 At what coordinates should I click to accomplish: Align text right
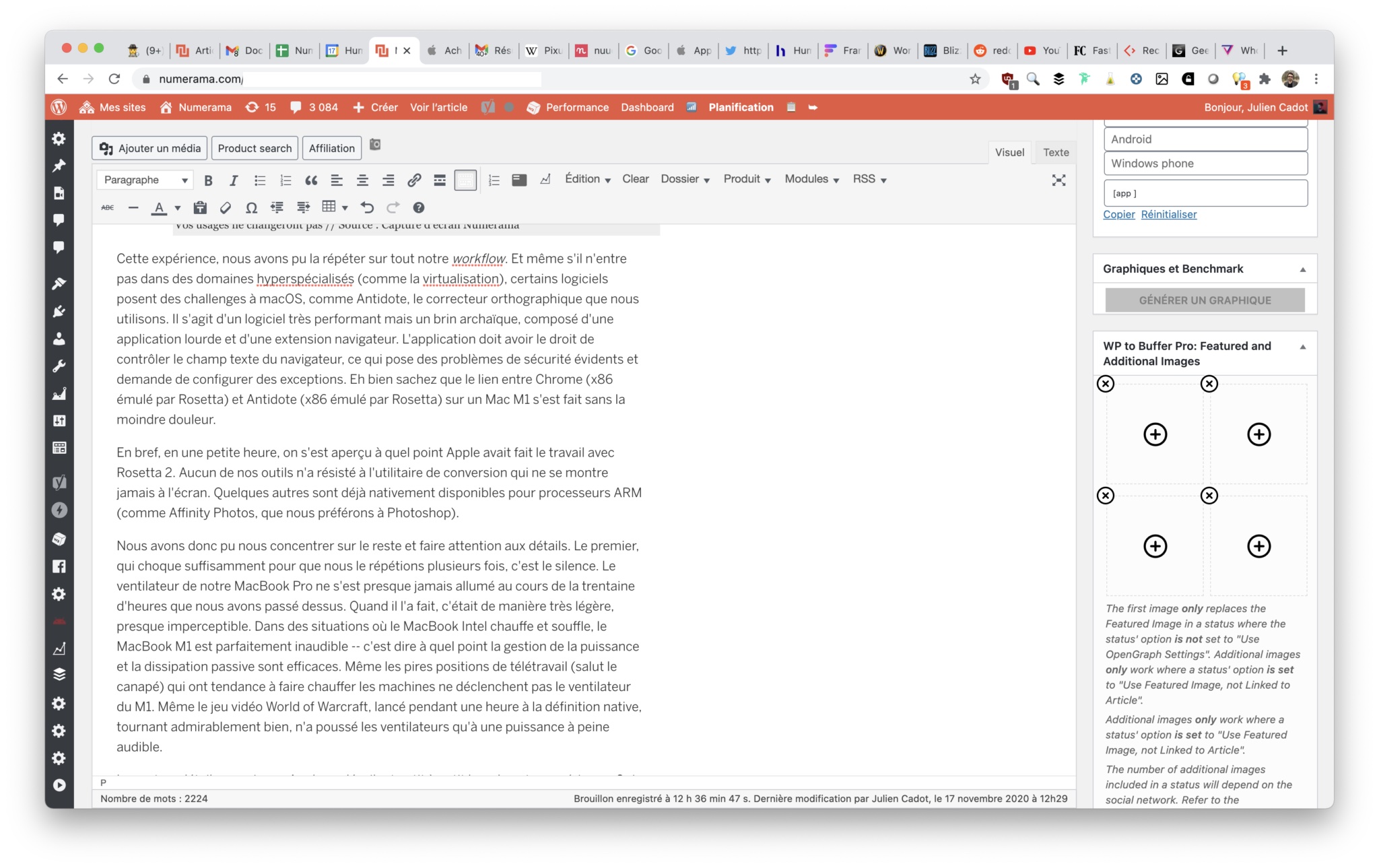tap(389, 180)
